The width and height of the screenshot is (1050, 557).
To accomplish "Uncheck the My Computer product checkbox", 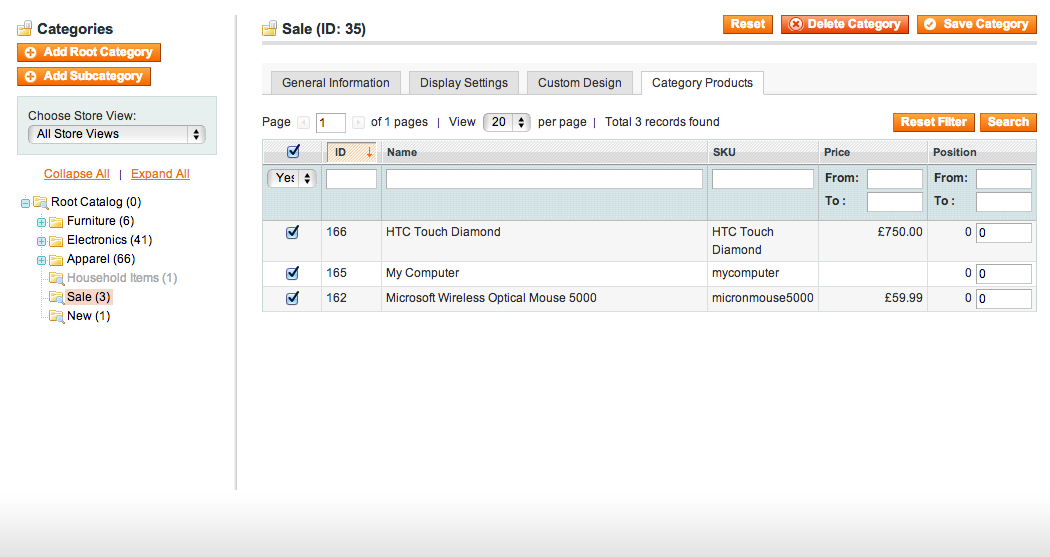I will (292, 273).
